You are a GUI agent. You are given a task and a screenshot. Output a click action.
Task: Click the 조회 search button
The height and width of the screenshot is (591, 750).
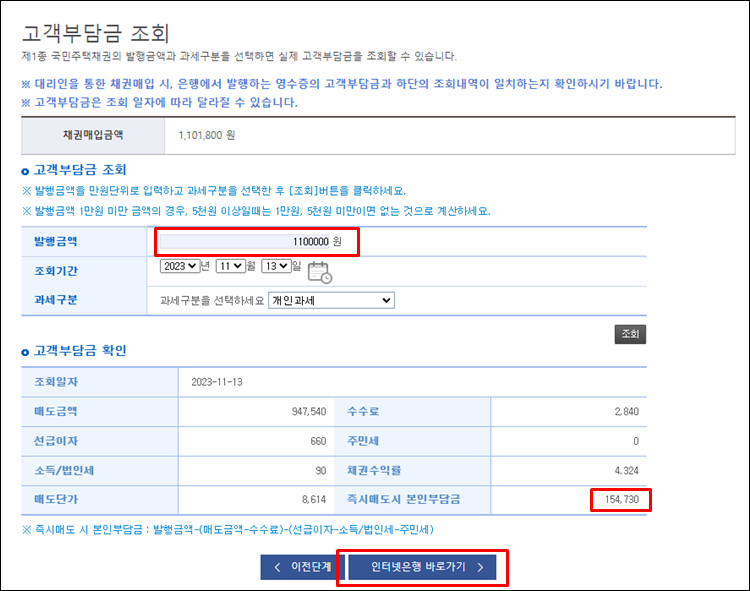630,334
